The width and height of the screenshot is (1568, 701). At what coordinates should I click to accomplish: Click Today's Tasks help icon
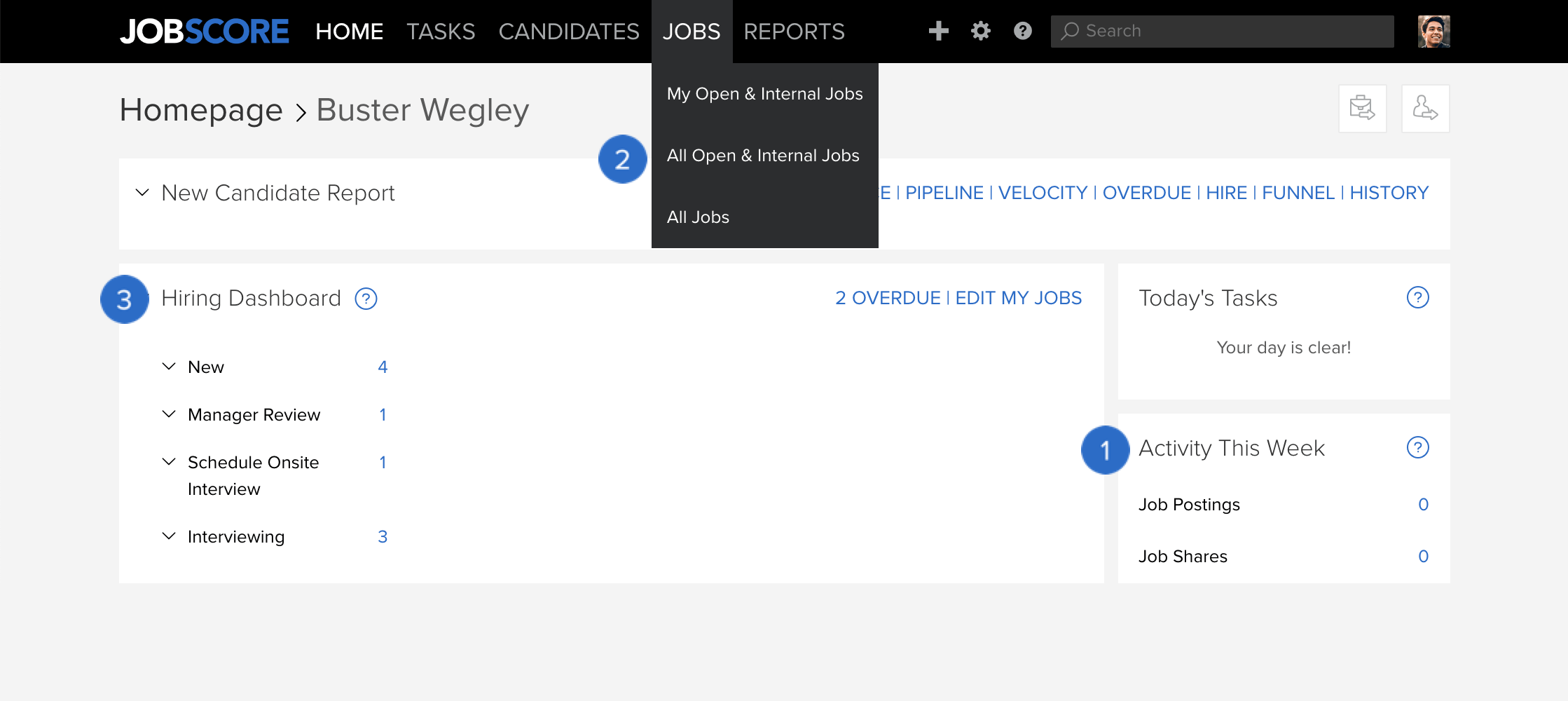point(1417,298)
